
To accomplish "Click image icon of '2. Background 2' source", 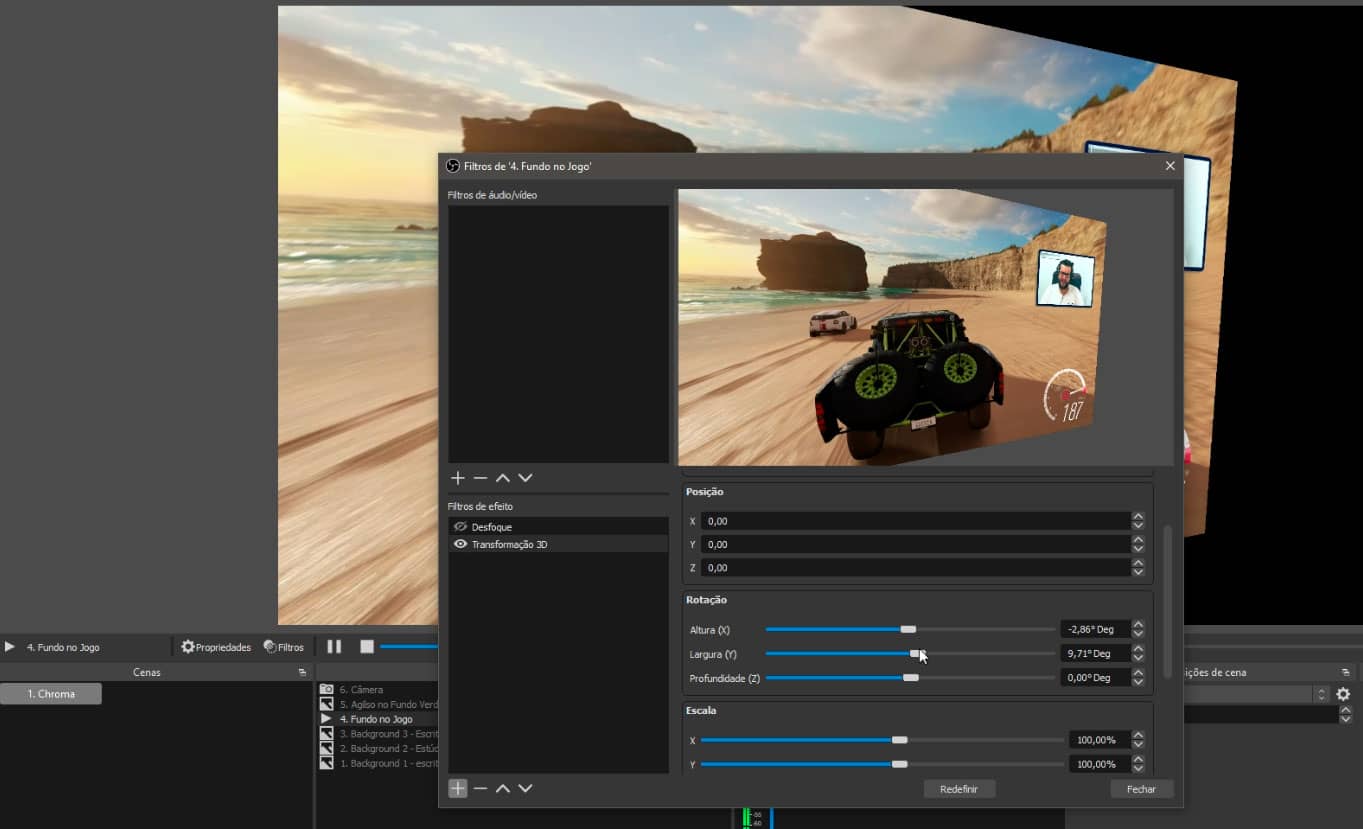I will [x=326, y=748].
